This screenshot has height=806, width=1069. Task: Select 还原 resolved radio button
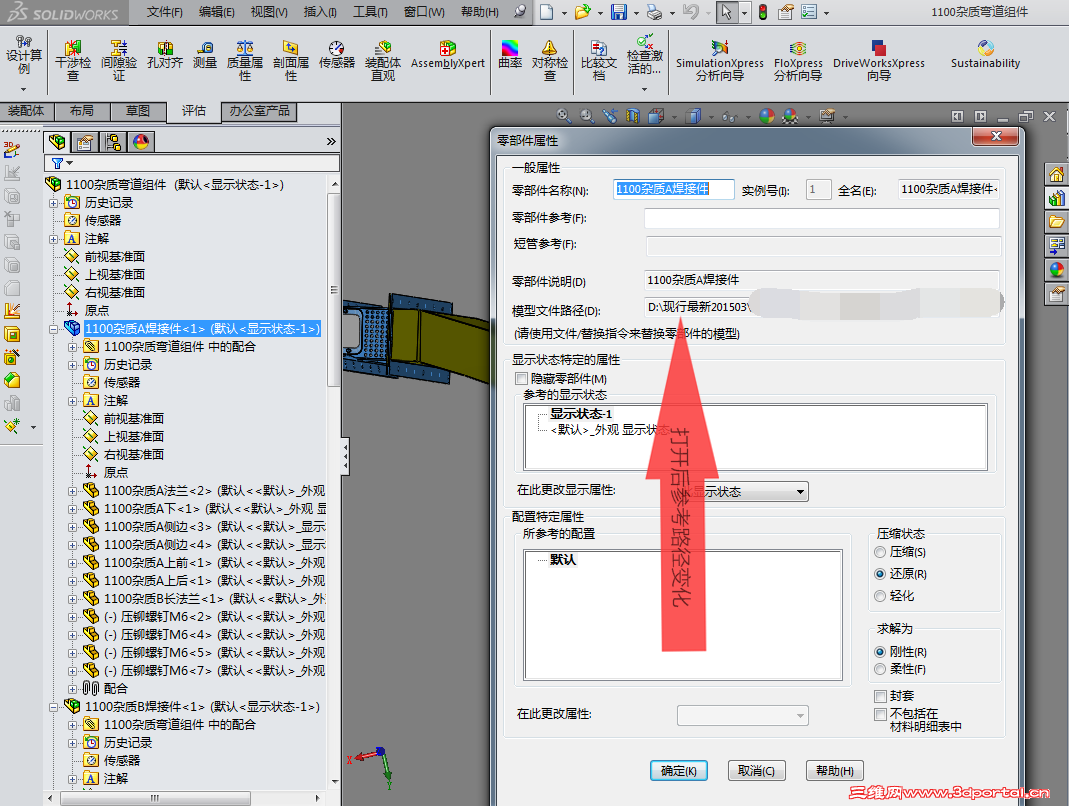[x=880, y=573]
